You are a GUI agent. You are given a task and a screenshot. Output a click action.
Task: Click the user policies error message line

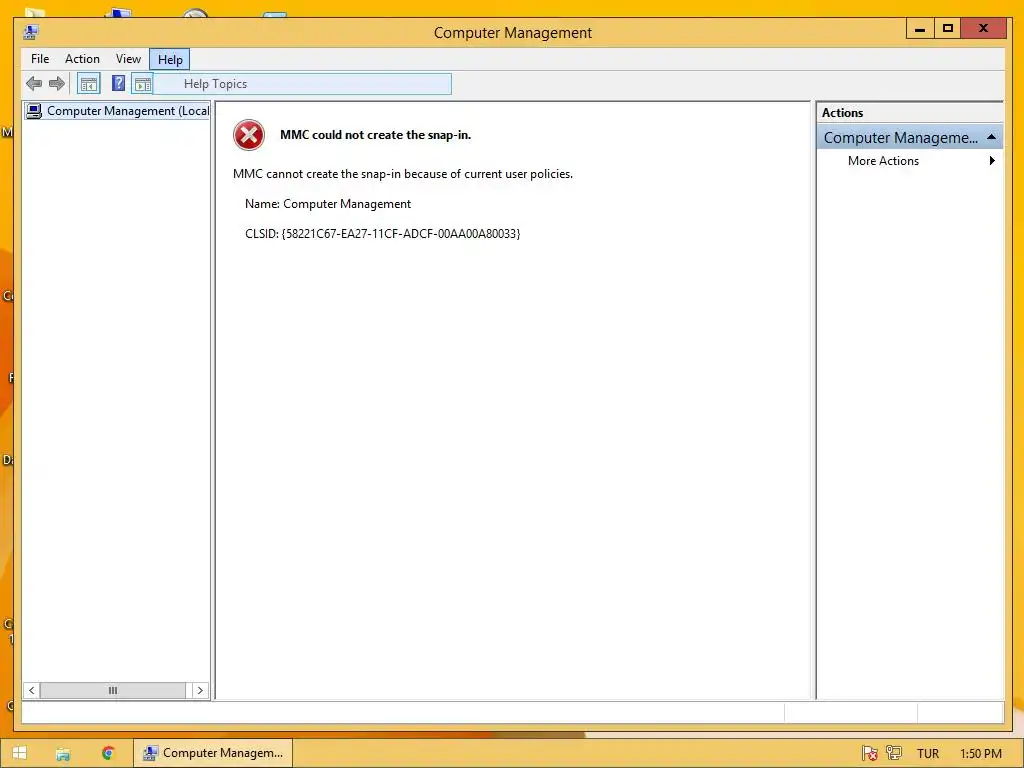coord(403,174)
